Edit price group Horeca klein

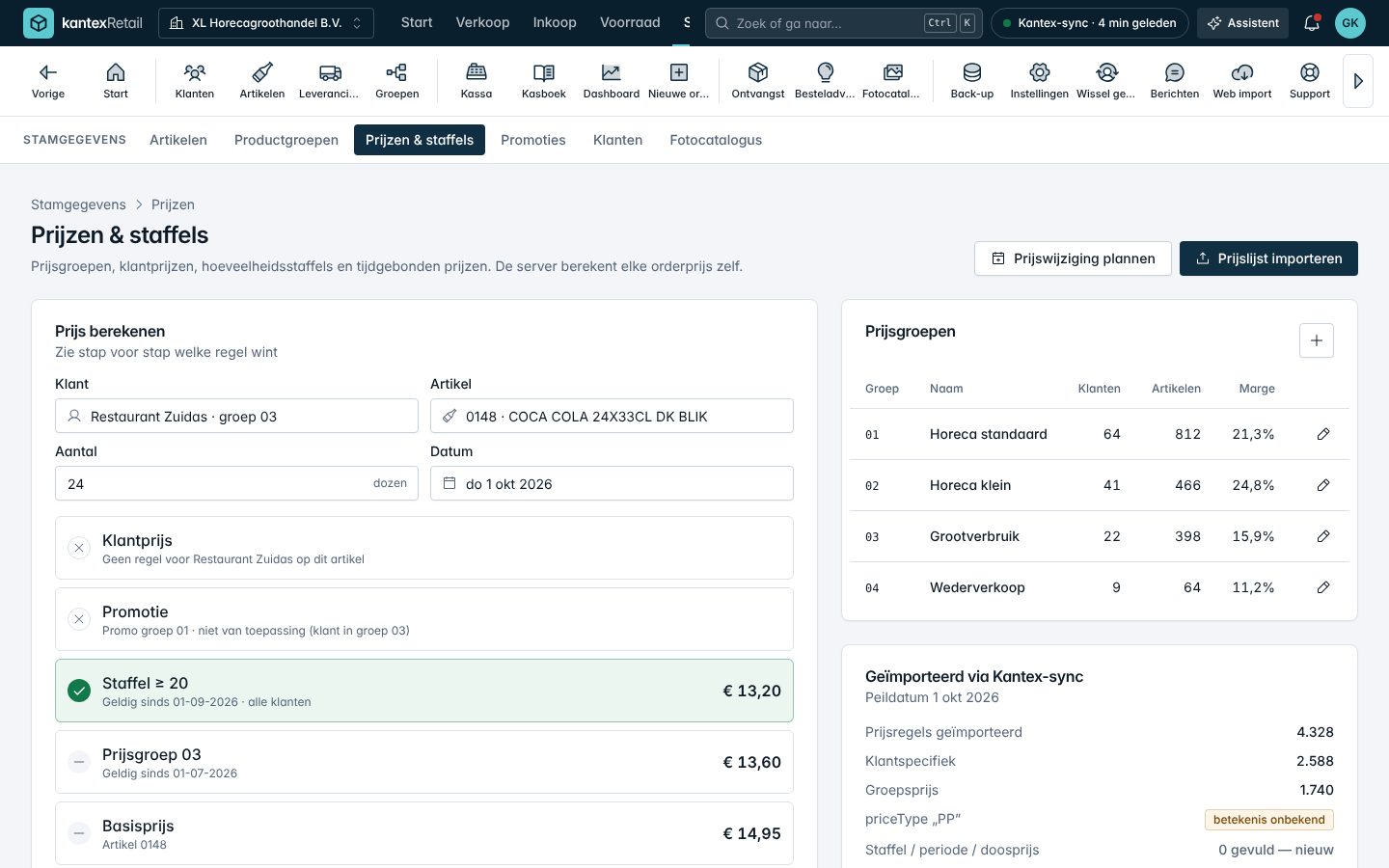(x=1323, y=485)
